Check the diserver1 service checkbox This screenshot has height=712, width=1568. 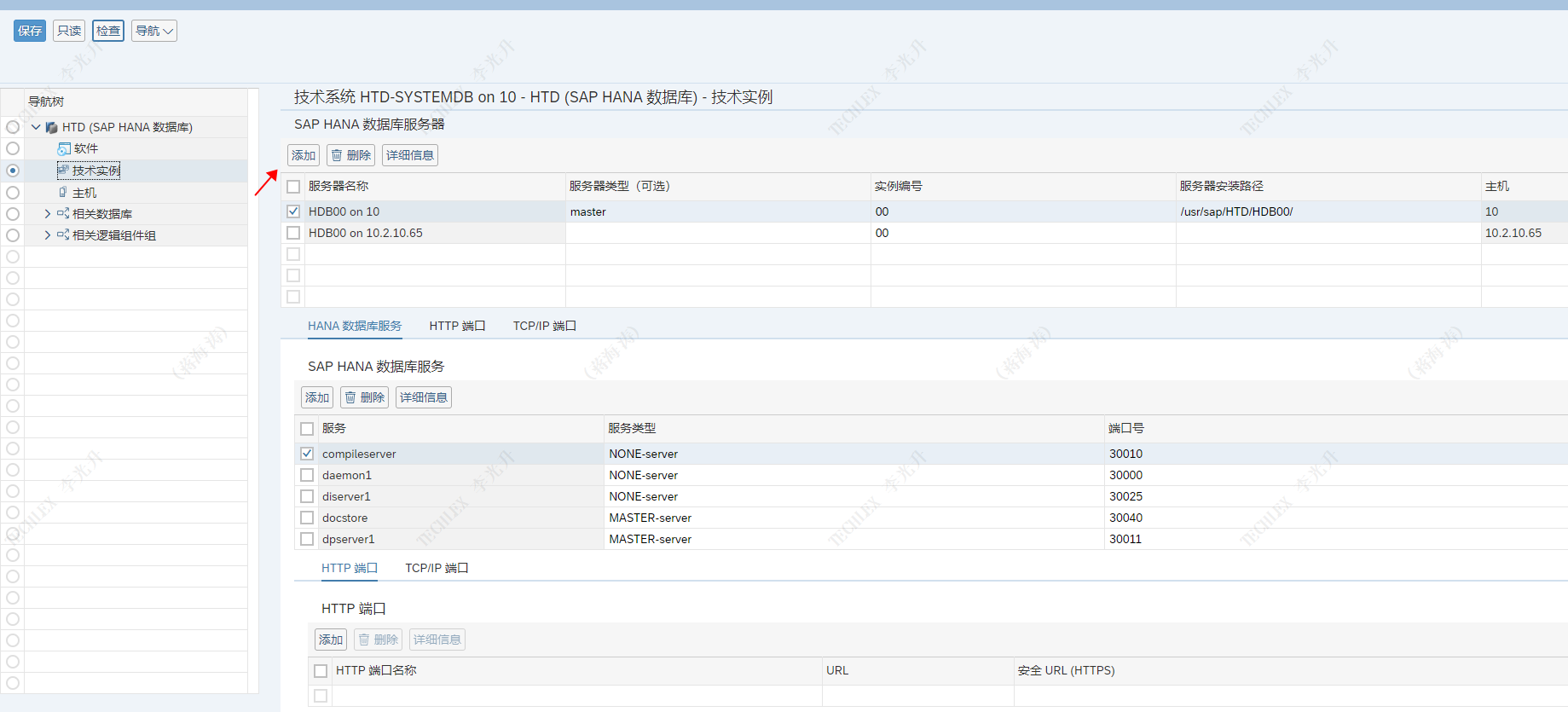pos(307,496)
